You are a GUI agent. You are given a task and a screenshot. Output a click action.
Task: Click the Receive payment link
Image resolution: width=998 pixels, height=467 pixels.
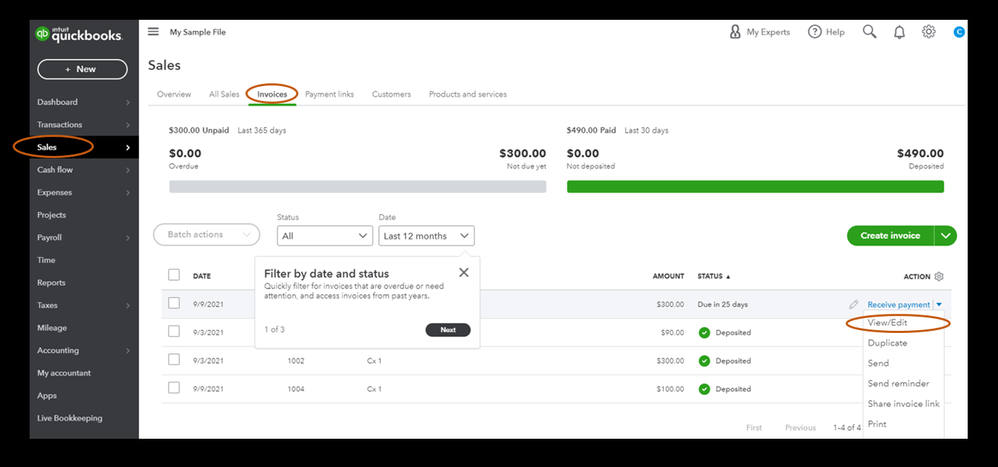899,305
